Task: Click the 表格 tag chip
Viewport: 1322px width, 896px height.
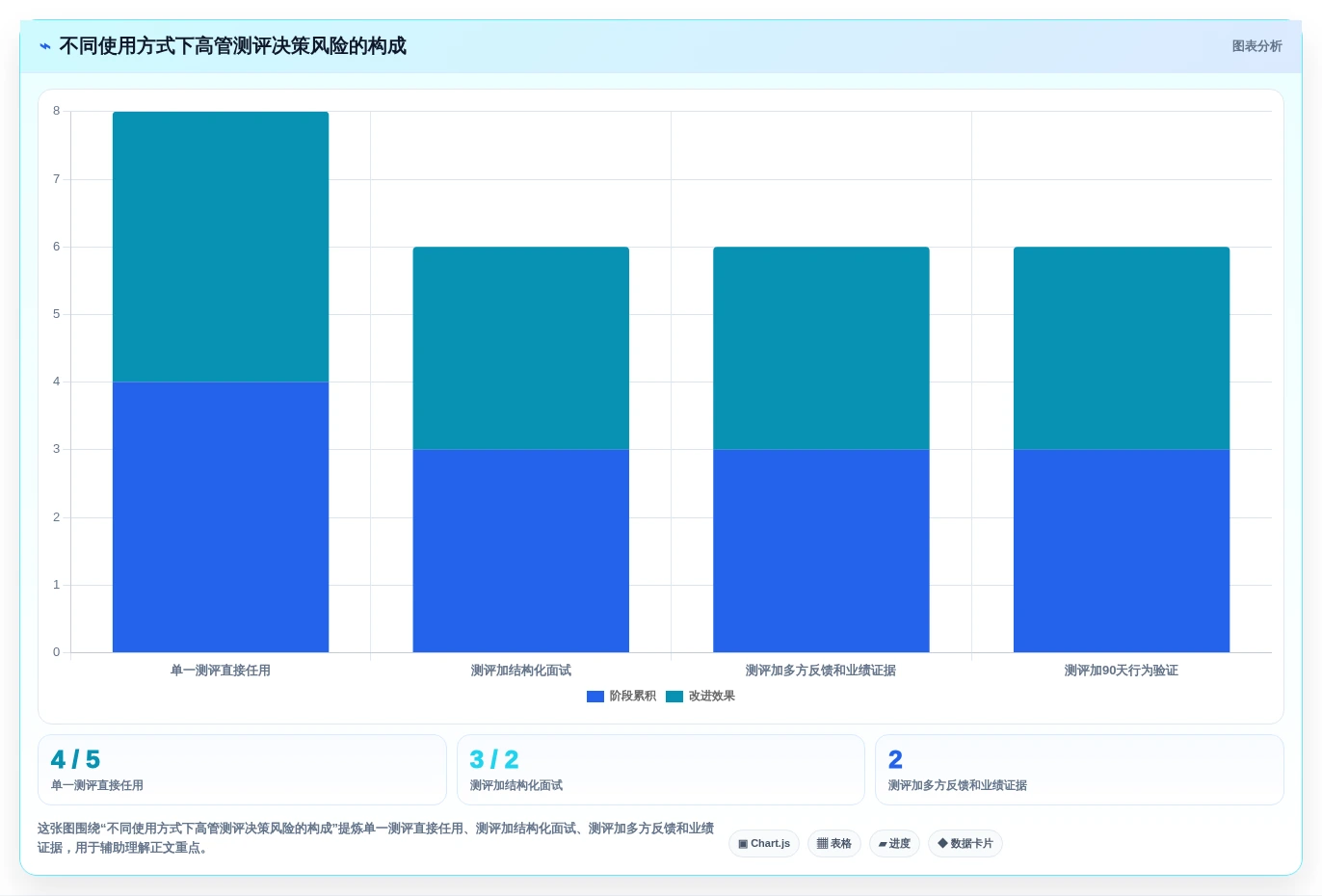Action: click(x=834, y=844)
